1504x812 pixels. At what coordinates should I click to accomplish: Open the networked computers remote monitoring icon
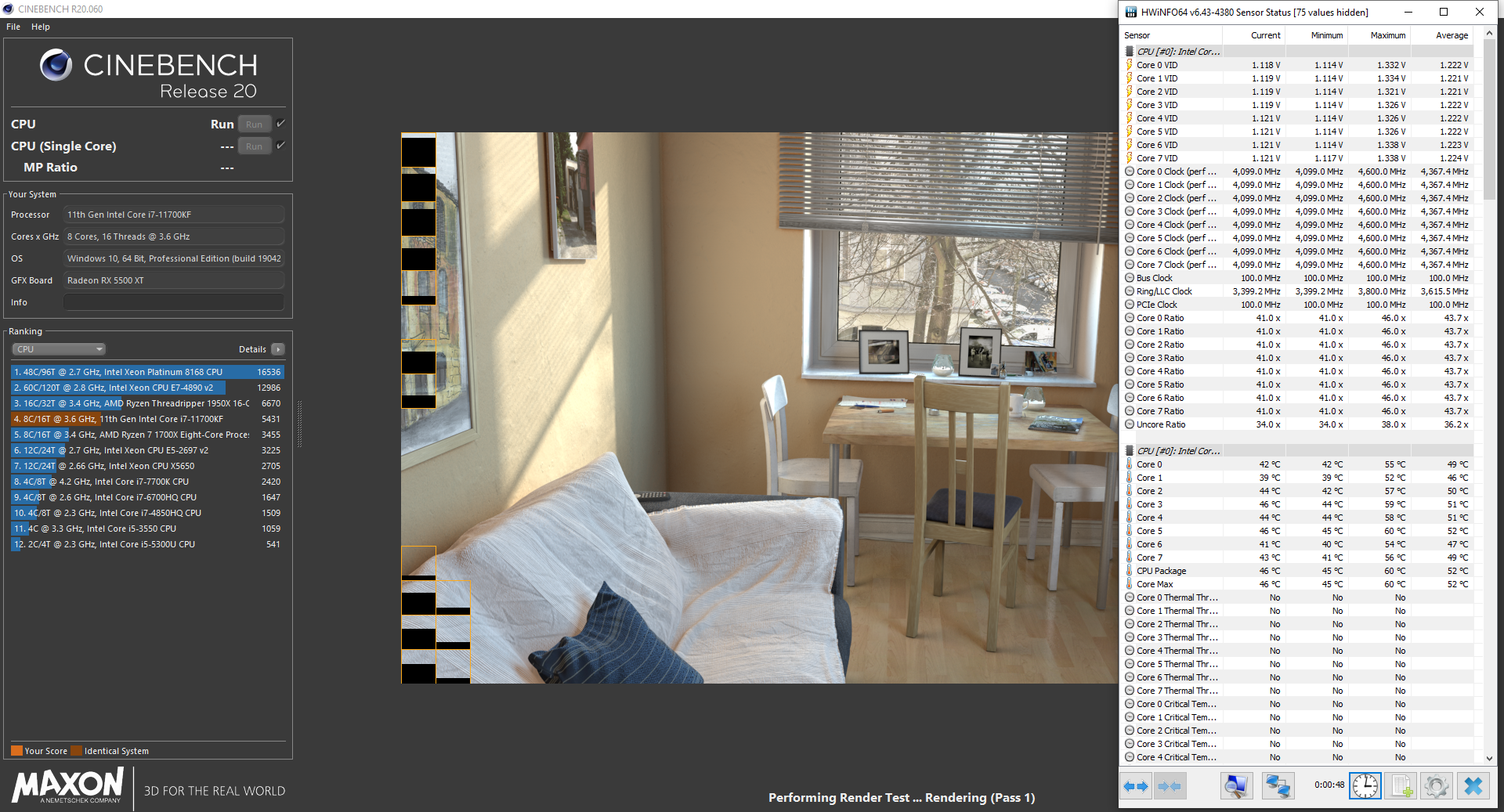click(1278, 785)
